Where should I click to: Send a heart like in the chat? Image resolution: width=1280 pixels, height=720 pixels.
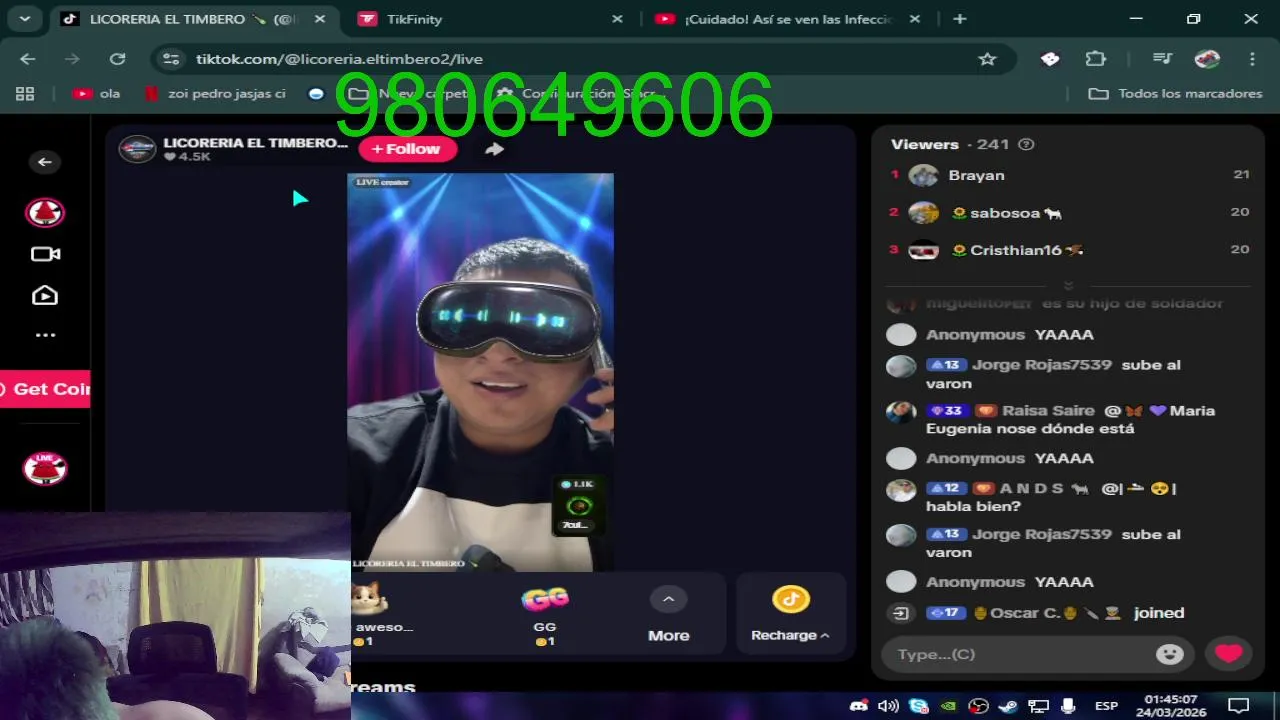click(x=1229, y=654)
